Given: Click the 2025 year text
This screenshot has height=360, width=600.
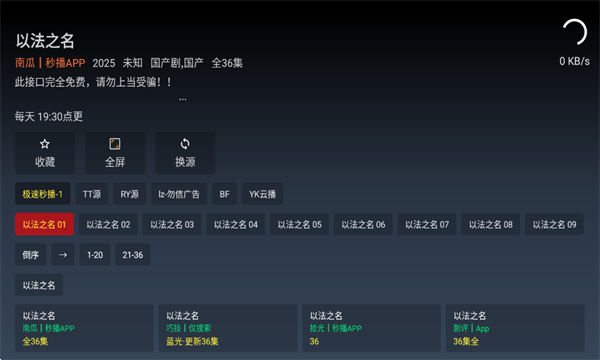Looking at the screenshot, I should point(104,63).
